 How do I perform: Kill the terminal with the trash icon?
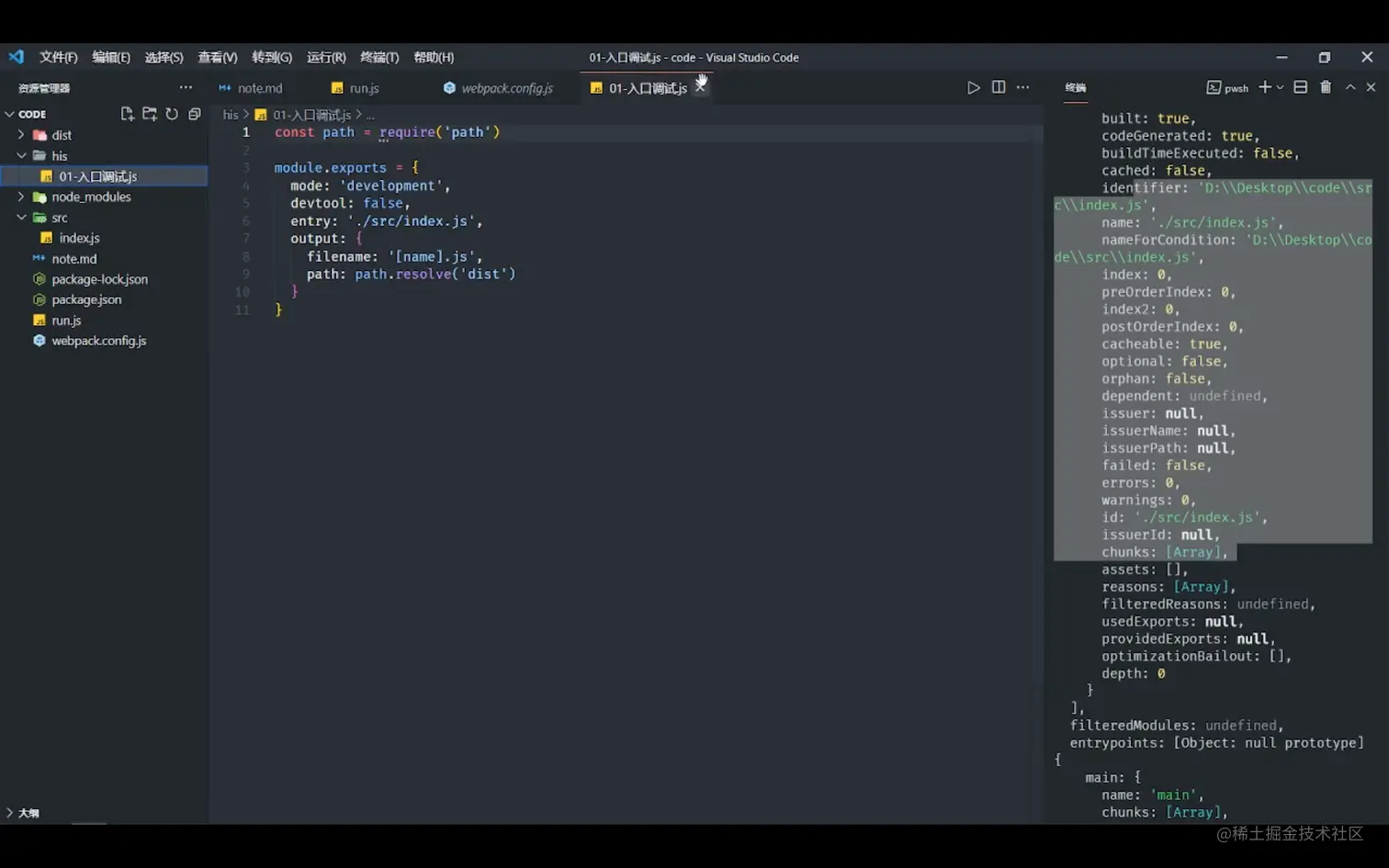[x=1326, y=87]
